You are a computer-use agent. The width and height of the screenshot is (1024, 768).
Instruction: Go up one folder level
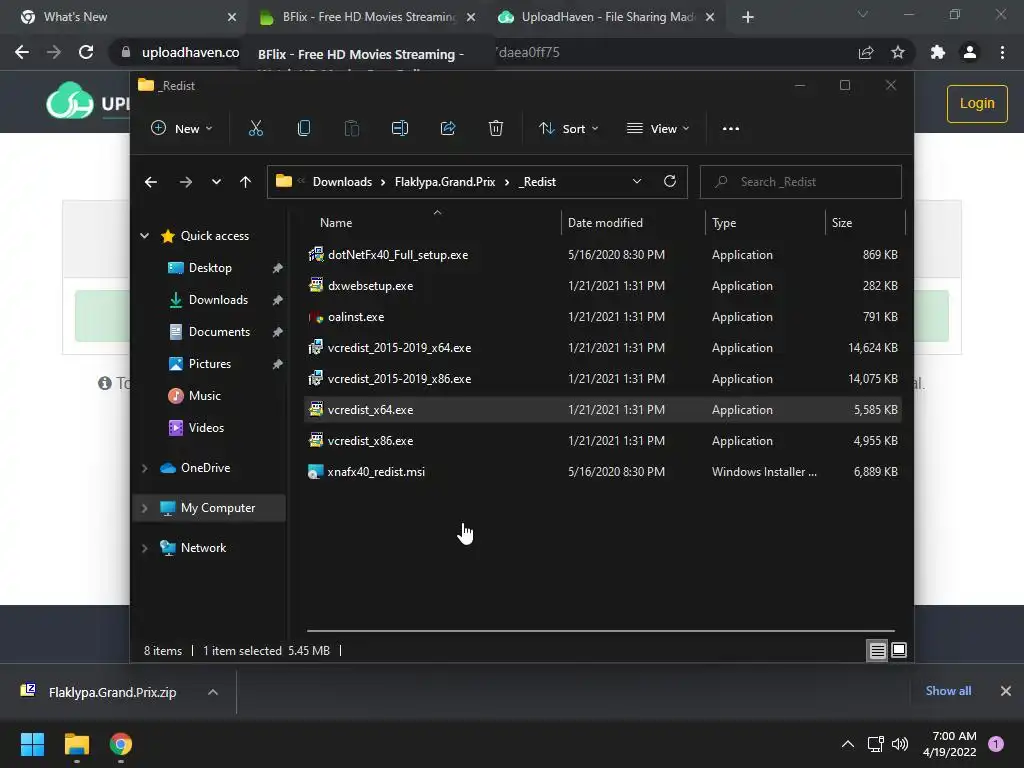pos(246,182)
